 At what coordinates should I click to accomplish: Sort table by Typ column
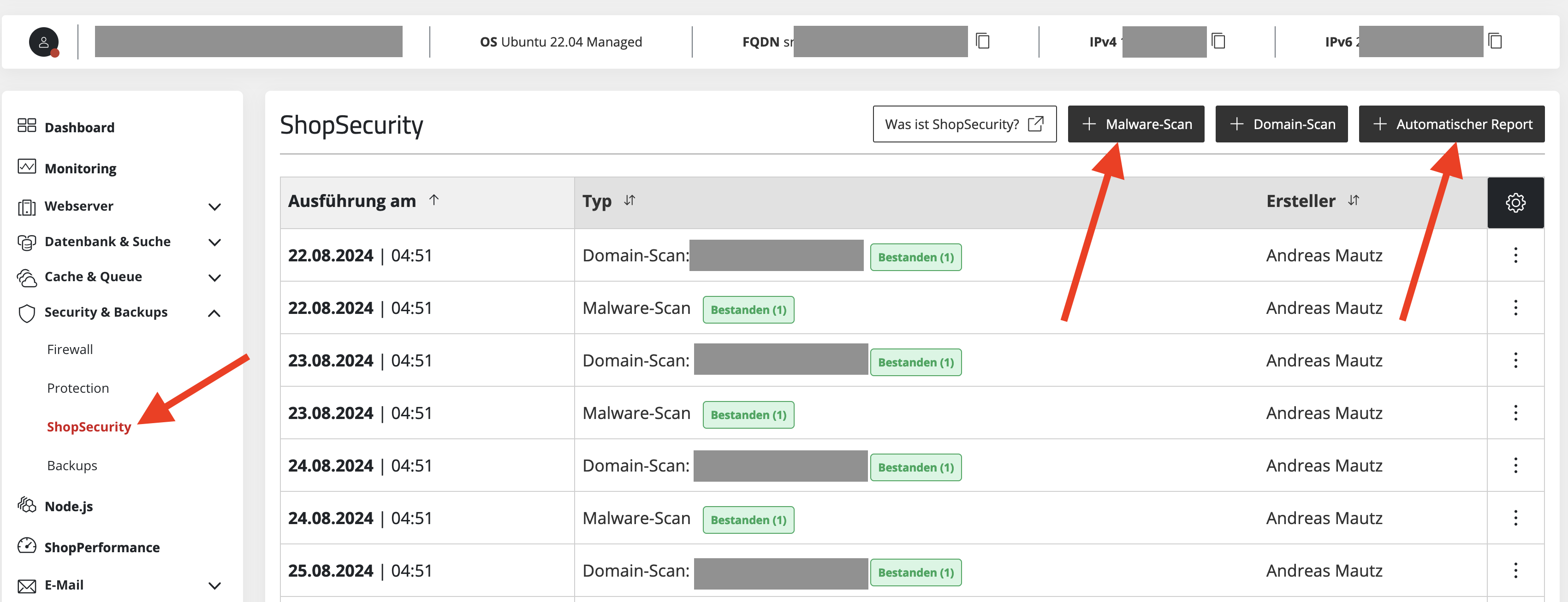point(630,200)
